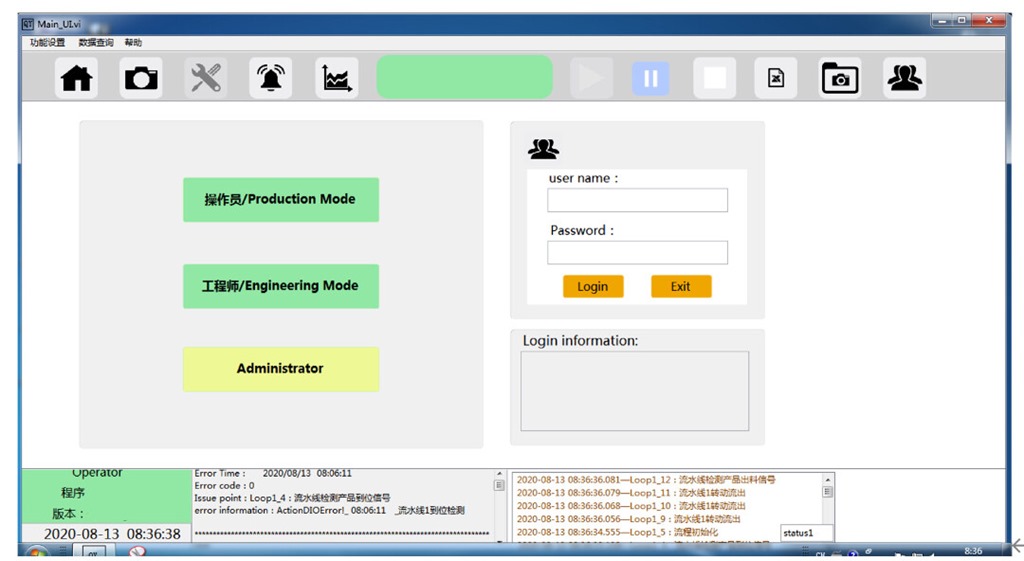Click the 'Error code : 0' line
This screenshot has height=561, width=1024.
[x=225, y=486]
